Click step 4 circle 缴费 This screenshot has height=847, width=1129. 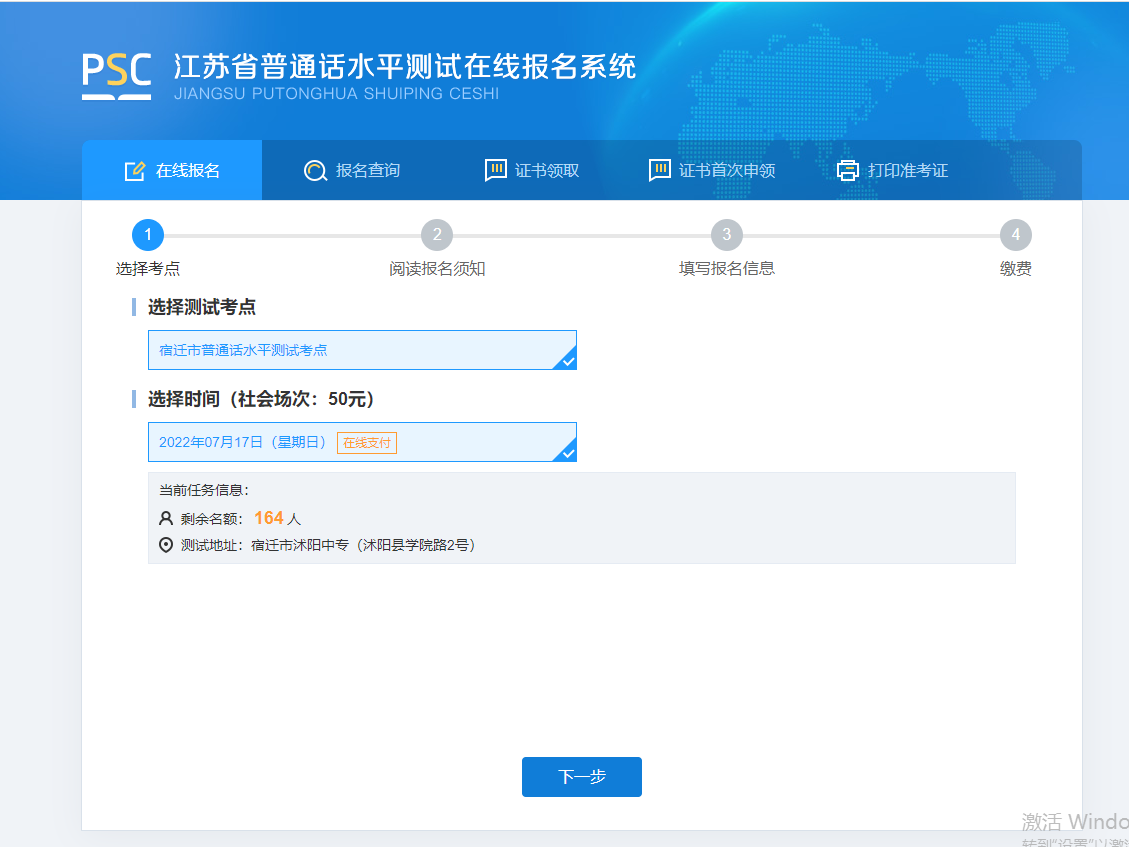(1016, 235)
